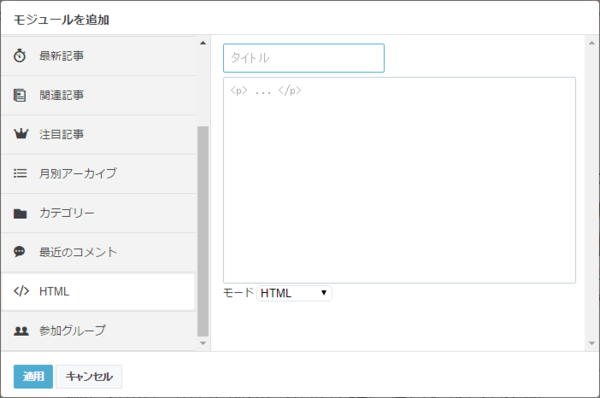600x398 pixels.
Task: Select the HTML module entry
Action: click(98, 292)
